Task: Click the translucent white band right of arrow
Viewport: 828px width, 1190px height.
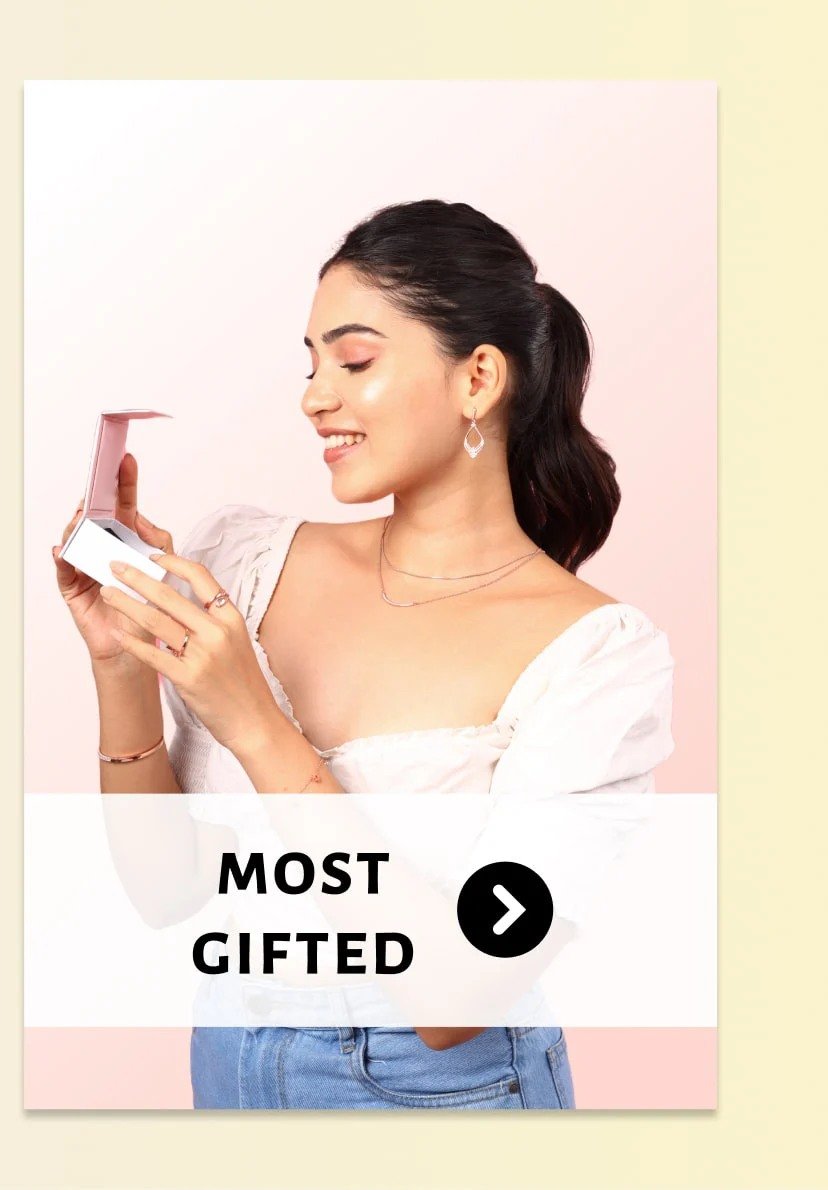Action: coord(638,909)
